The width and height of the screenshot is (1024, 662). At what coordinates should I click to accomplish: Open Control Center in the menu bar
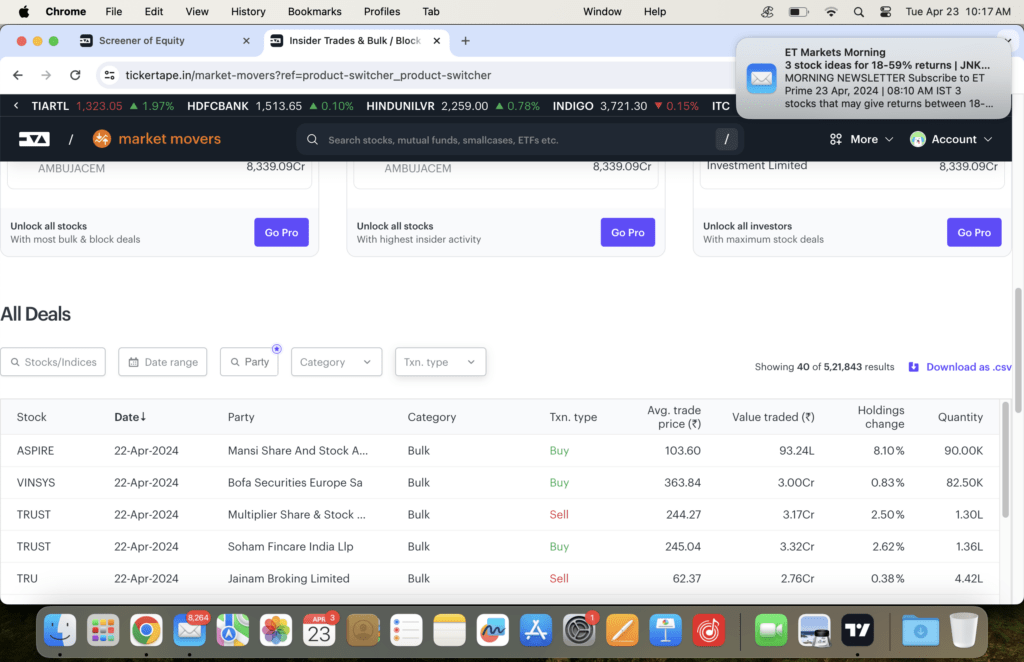pos(886,11)
